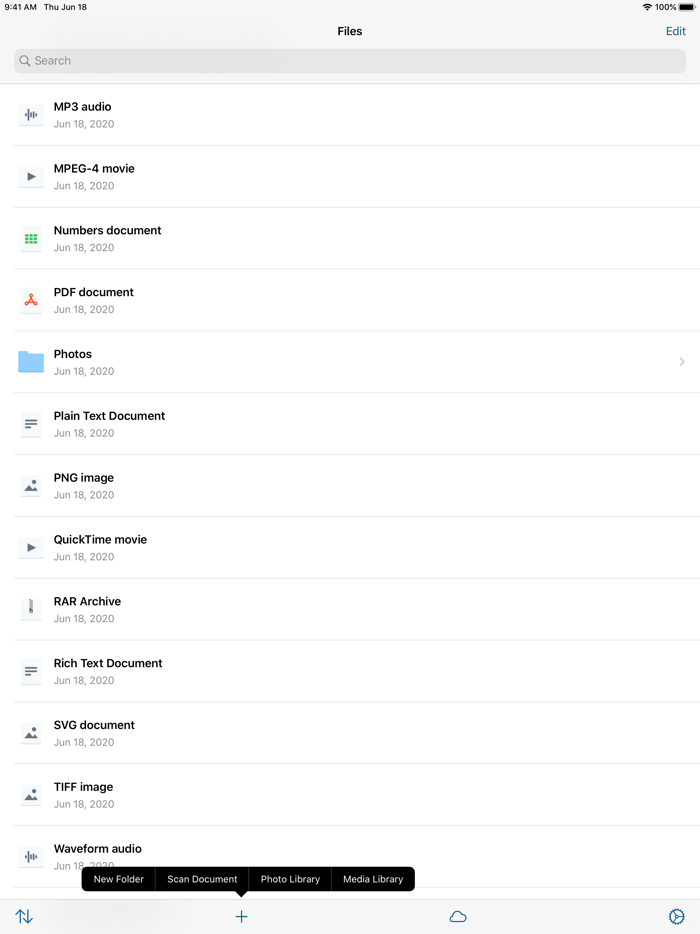The image size is (700, 934).
Task: Tap the magnifying glass in the search bar
Action: click(x=24, y=61)
